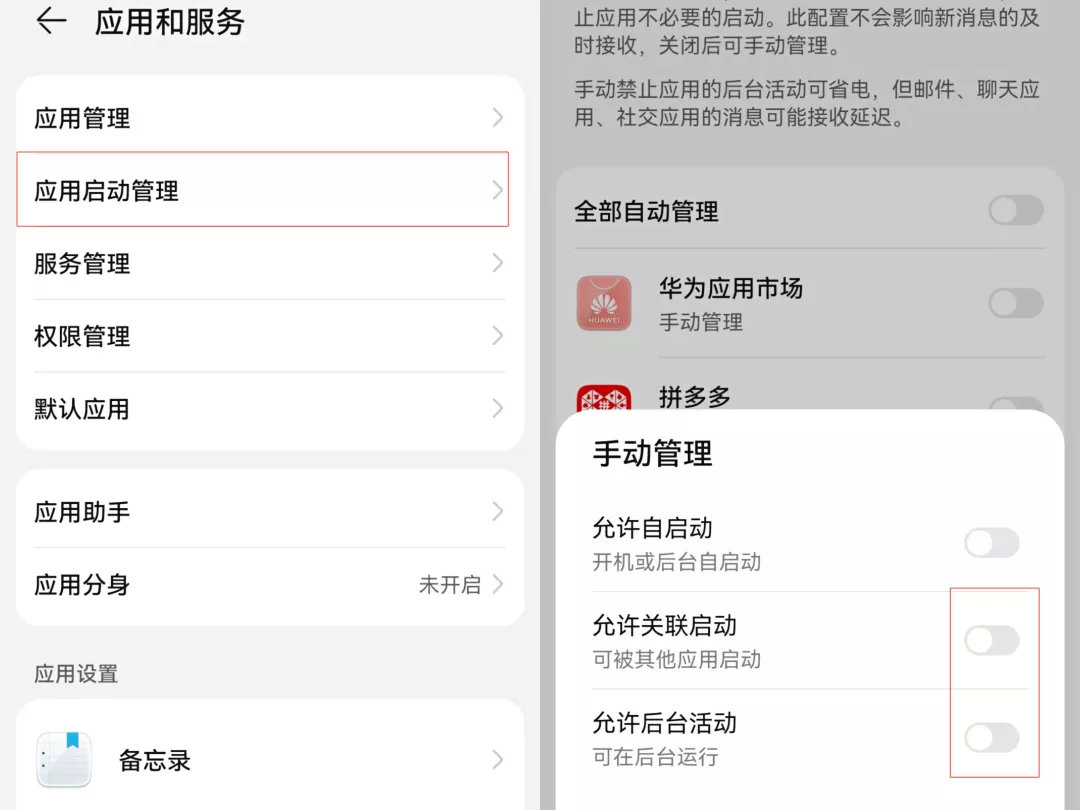Viewport: 1080px width, 810px height.
Task: Expand the 应用管理 chevron
Action: [497, 117]
